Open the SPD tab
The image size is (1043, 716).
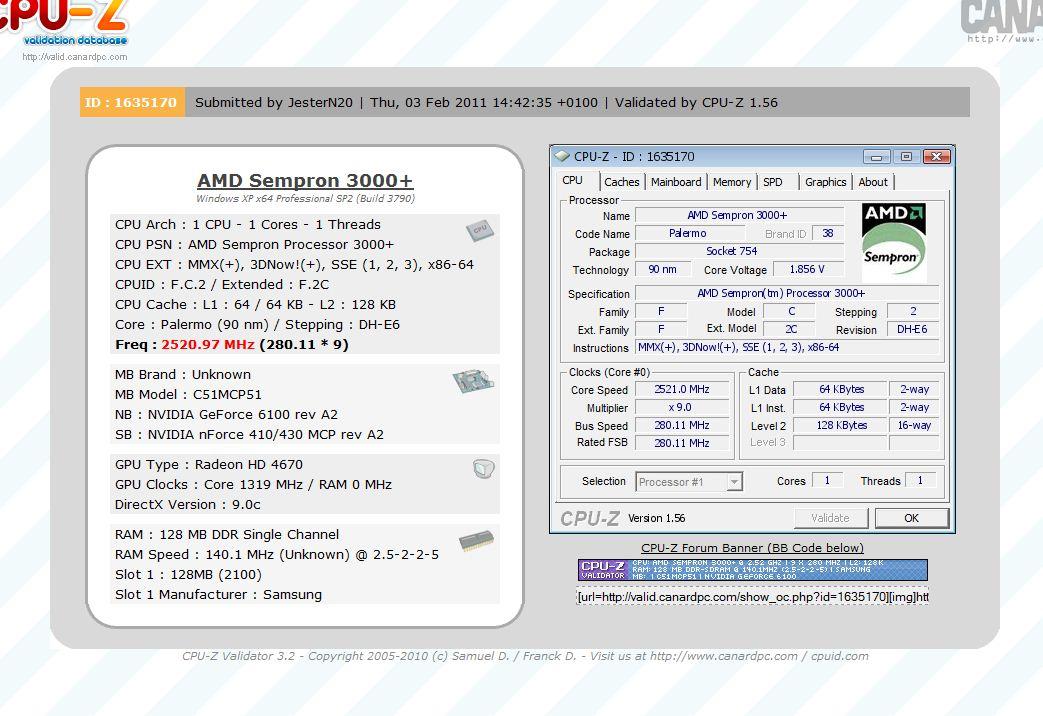coord(773,182)
